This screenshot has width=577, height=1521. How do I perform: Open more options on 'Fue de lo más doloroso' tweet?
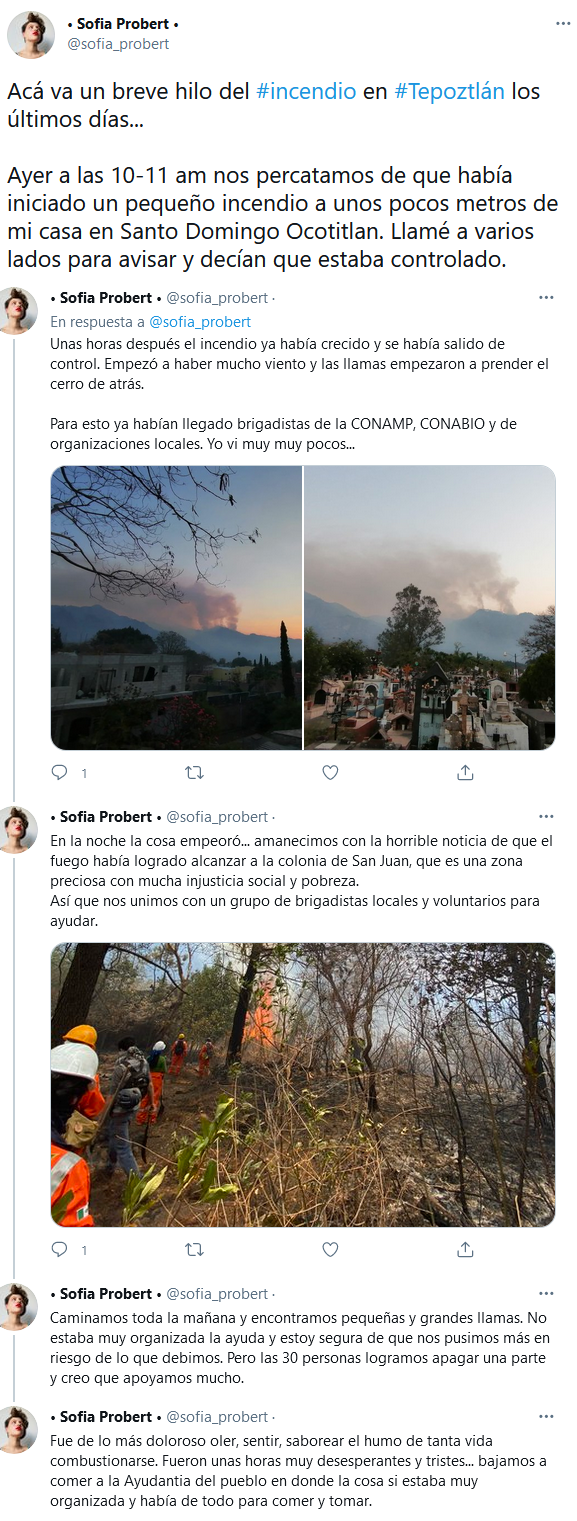pos(546,1417)
